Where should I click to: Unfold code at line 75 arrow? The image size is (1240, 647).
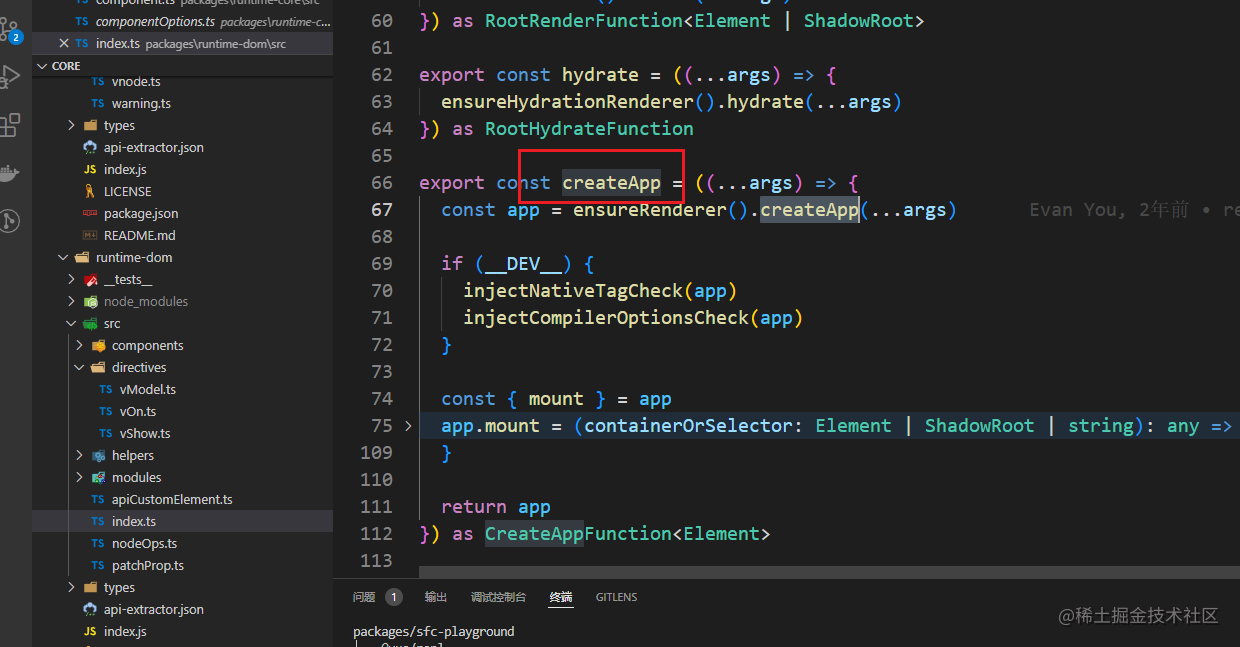(408, 426)
